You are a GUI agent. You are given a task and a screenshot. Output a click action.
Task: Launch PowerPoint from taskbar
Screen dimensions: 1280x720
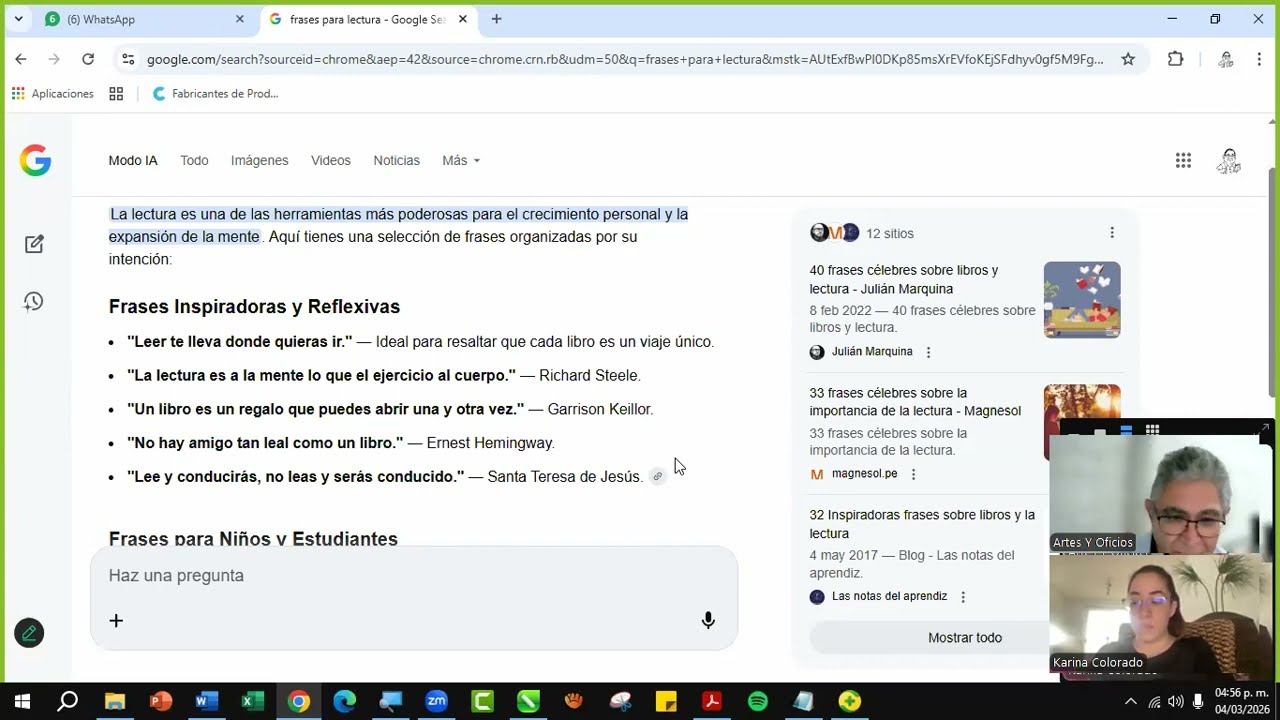(160, 701)
